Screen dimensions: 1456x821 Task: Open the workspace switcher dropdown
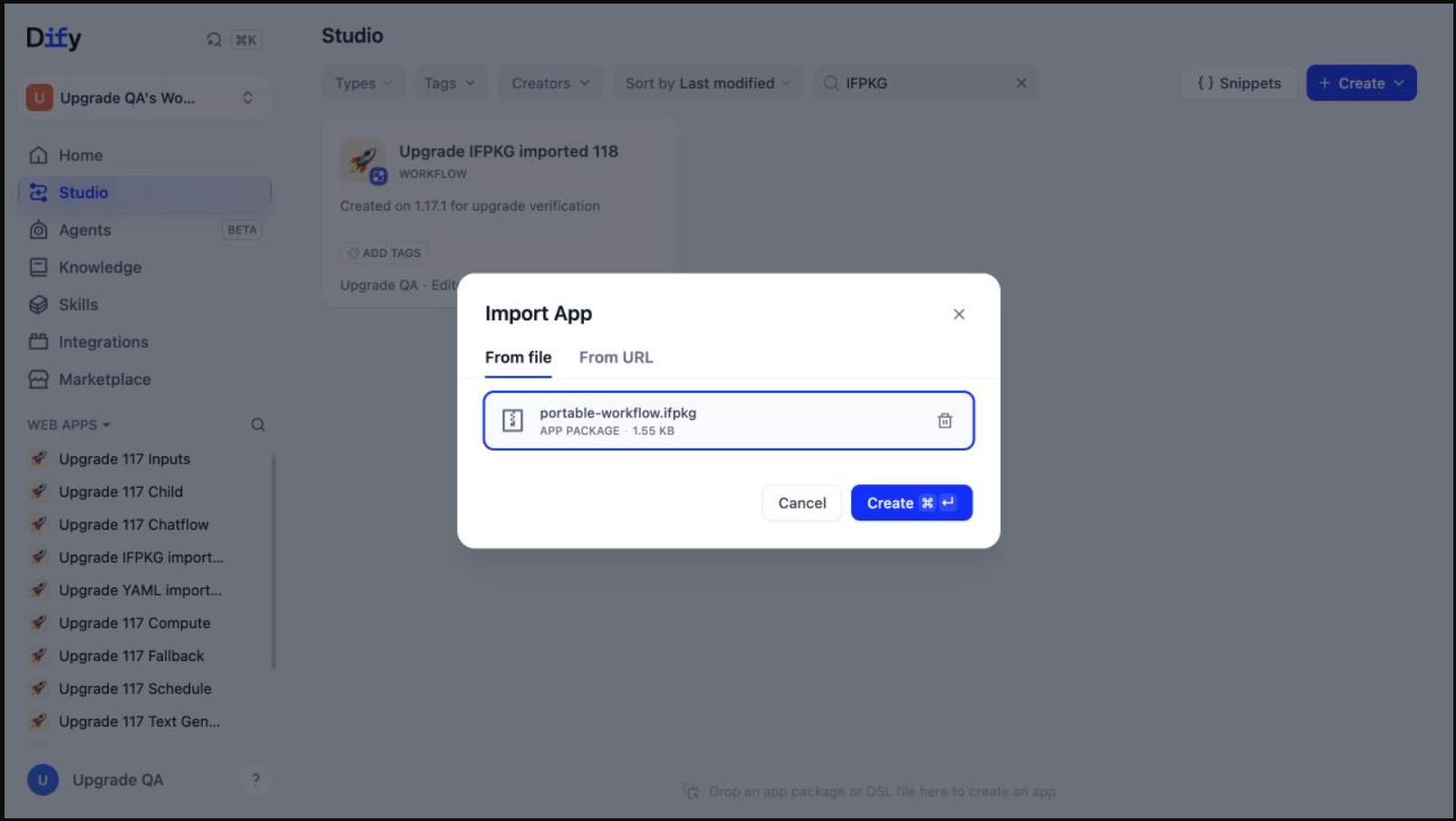tap(145, 98)
